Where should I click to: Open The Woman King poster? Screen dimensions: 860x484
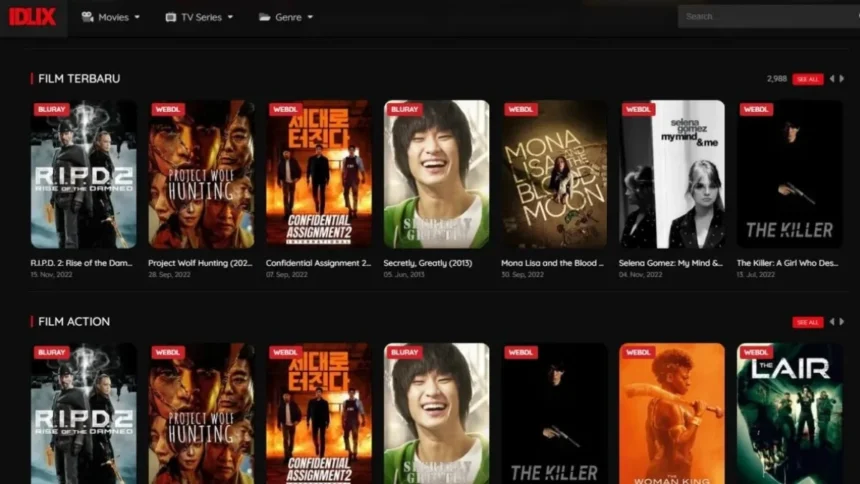[x=672, y=413]
